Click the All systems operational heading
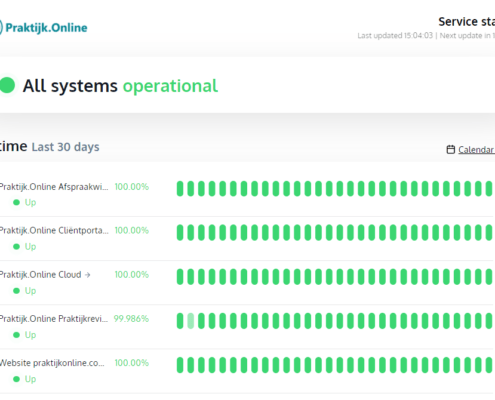This screenshot has width=495, height=400. 120,86
